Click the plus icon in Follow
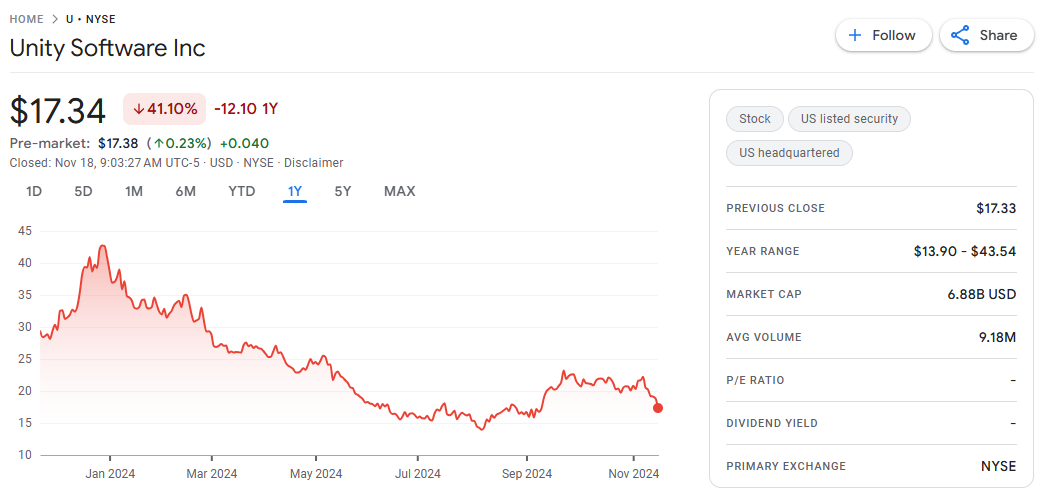This screenshot has height=497, width=1047. click(855, 35)
